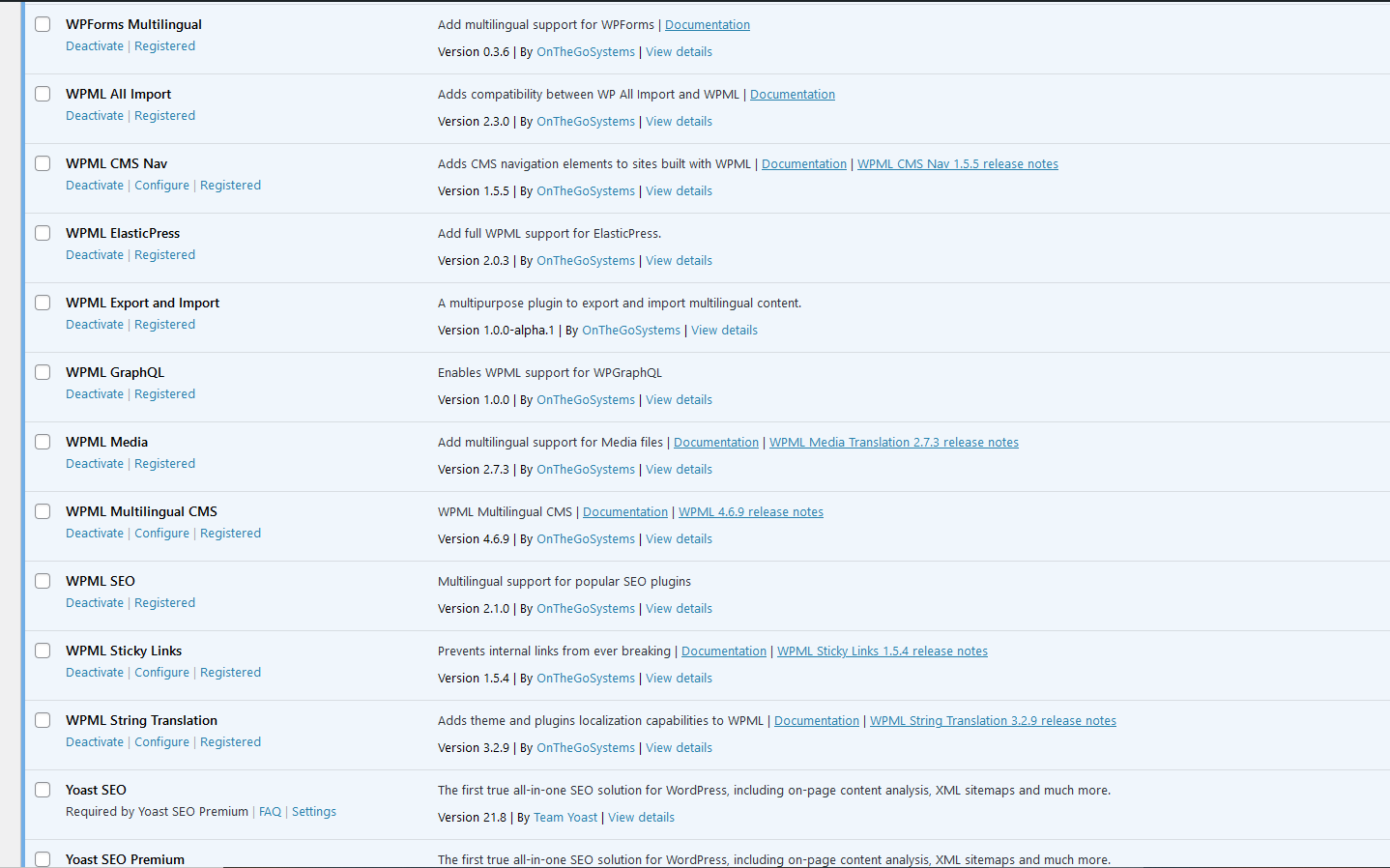Open View details for Yoast SEO
1390x868 pixels.
pyautogui.click(x=641, y=818)
